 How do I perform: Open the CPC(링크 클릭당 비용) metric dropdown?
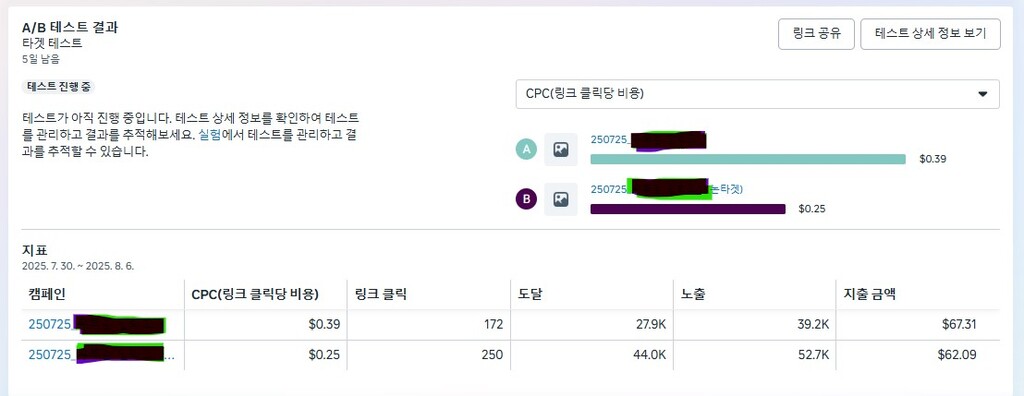coord(758,94)
